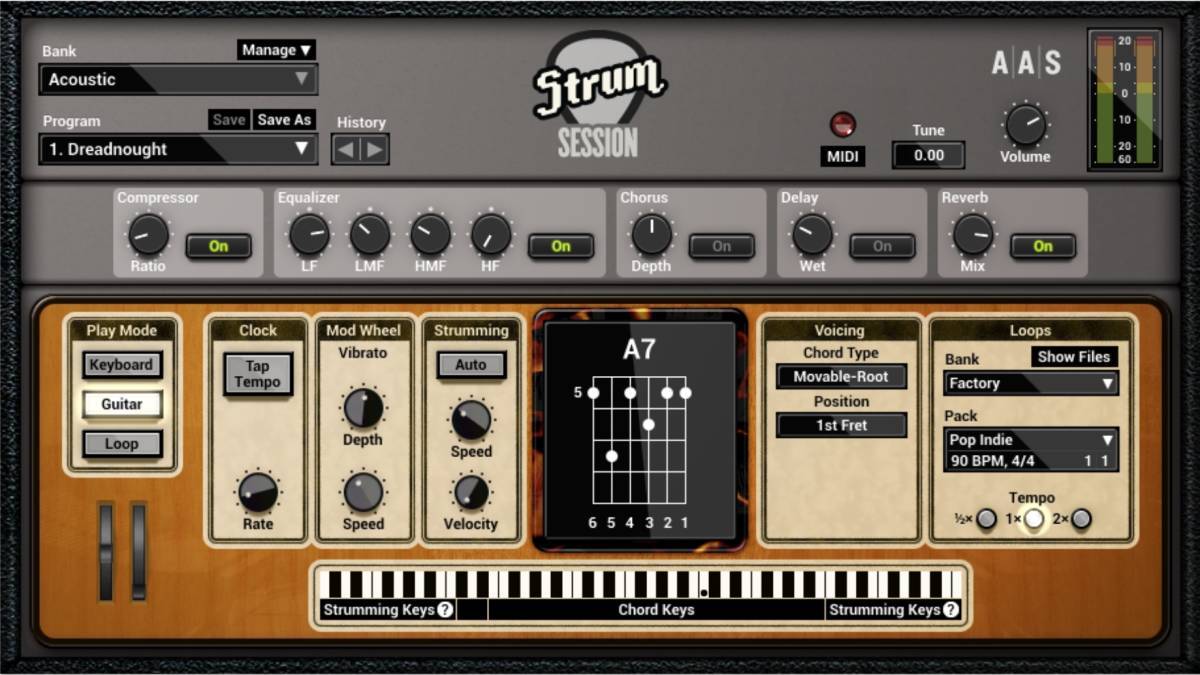1200x675 pixels.
Task: Click the History forward arrow
Action: pos(374,150)
